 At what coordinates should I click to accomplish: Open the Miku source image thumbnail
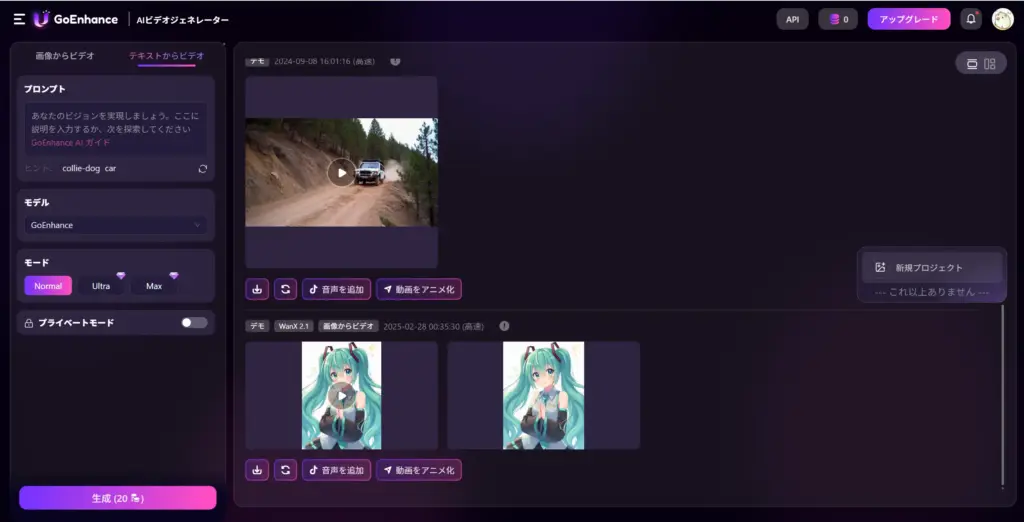pyautogui.click(x=543, y=395)
